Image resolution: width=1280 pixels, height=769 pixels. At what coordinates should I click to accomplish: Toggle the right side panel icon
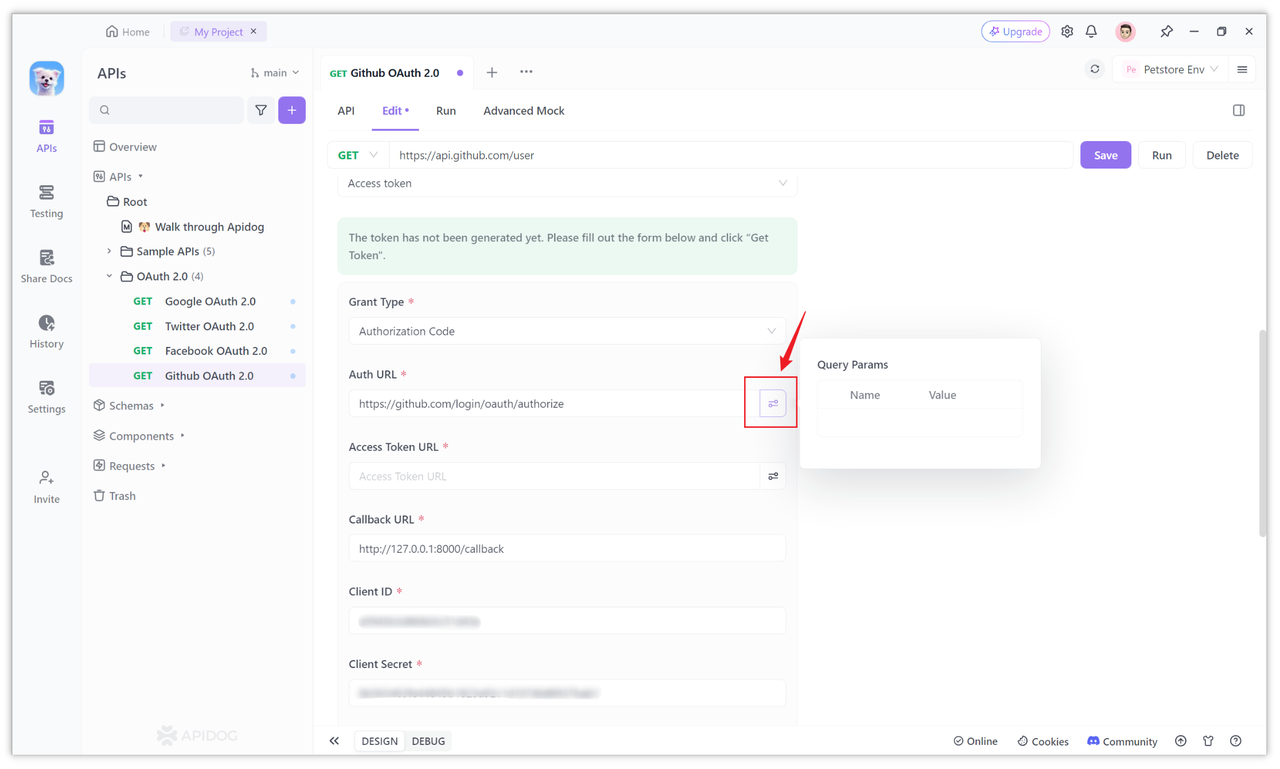(1239, 110)
